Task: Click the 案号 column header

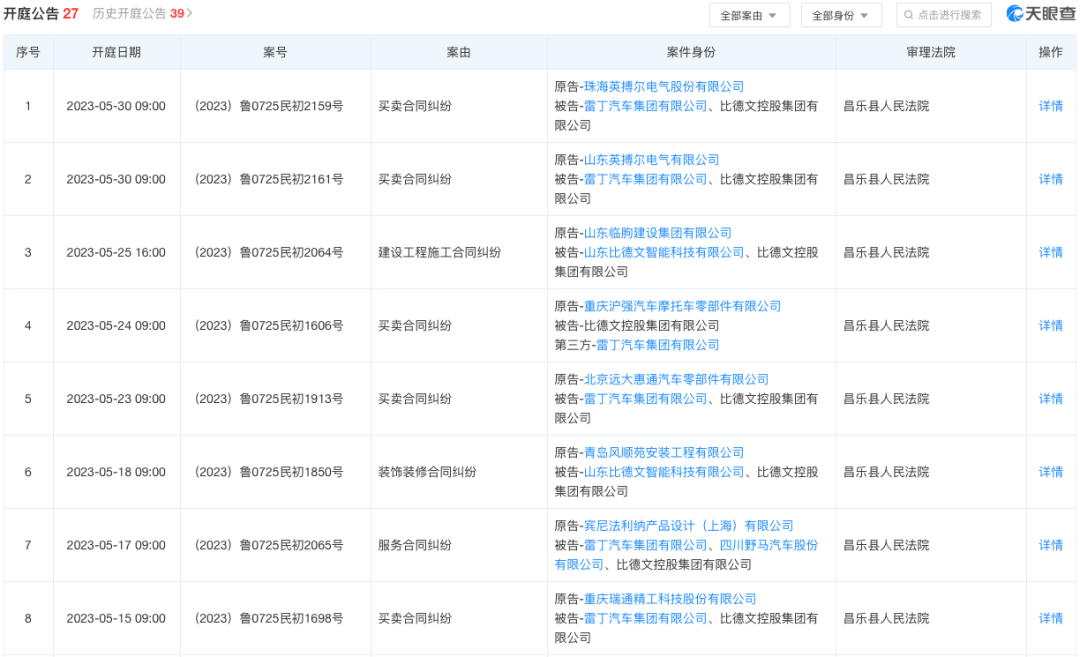Action: pos(276,52)
